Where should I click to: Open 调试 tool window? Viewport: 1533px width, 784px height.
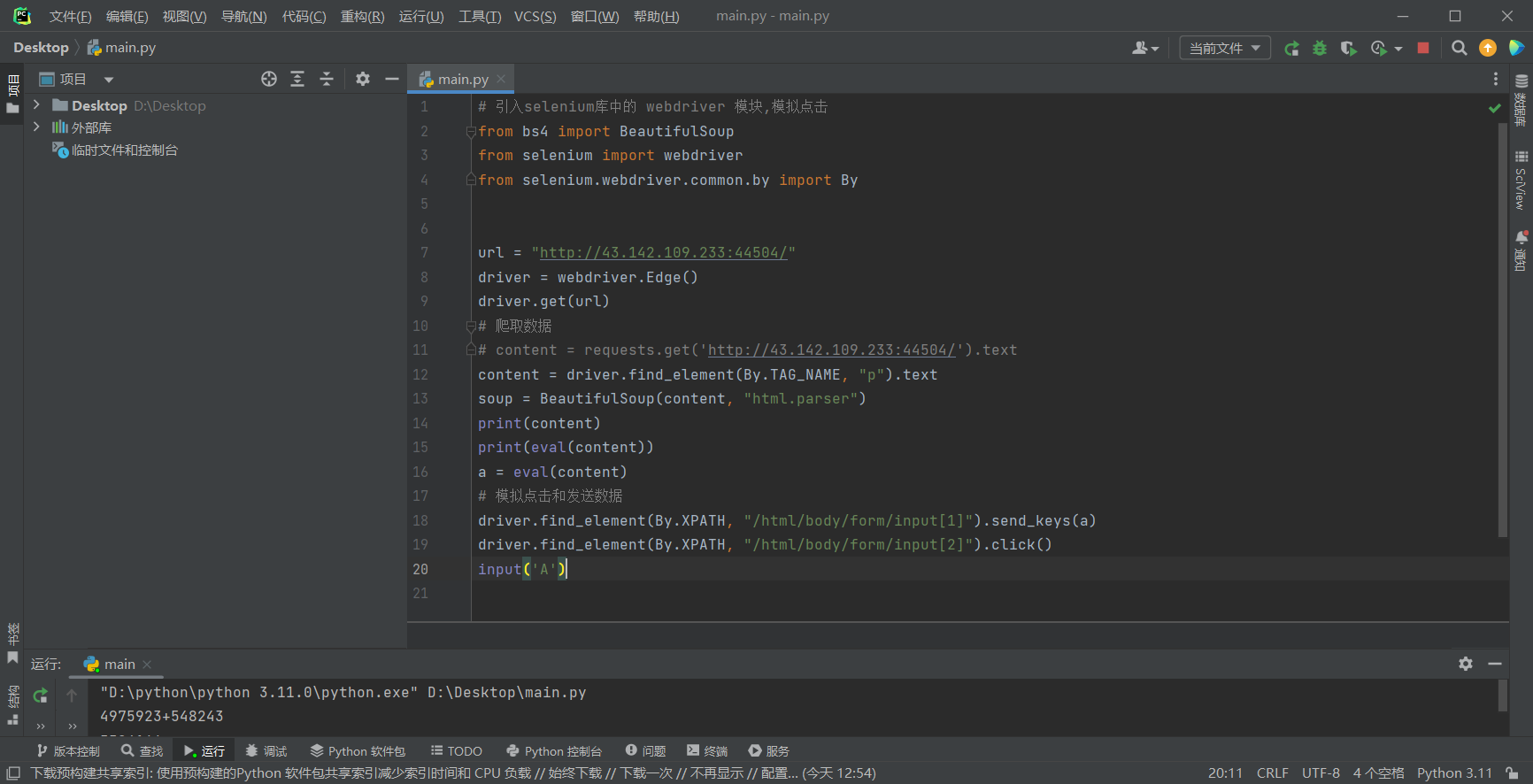point(266,750)
